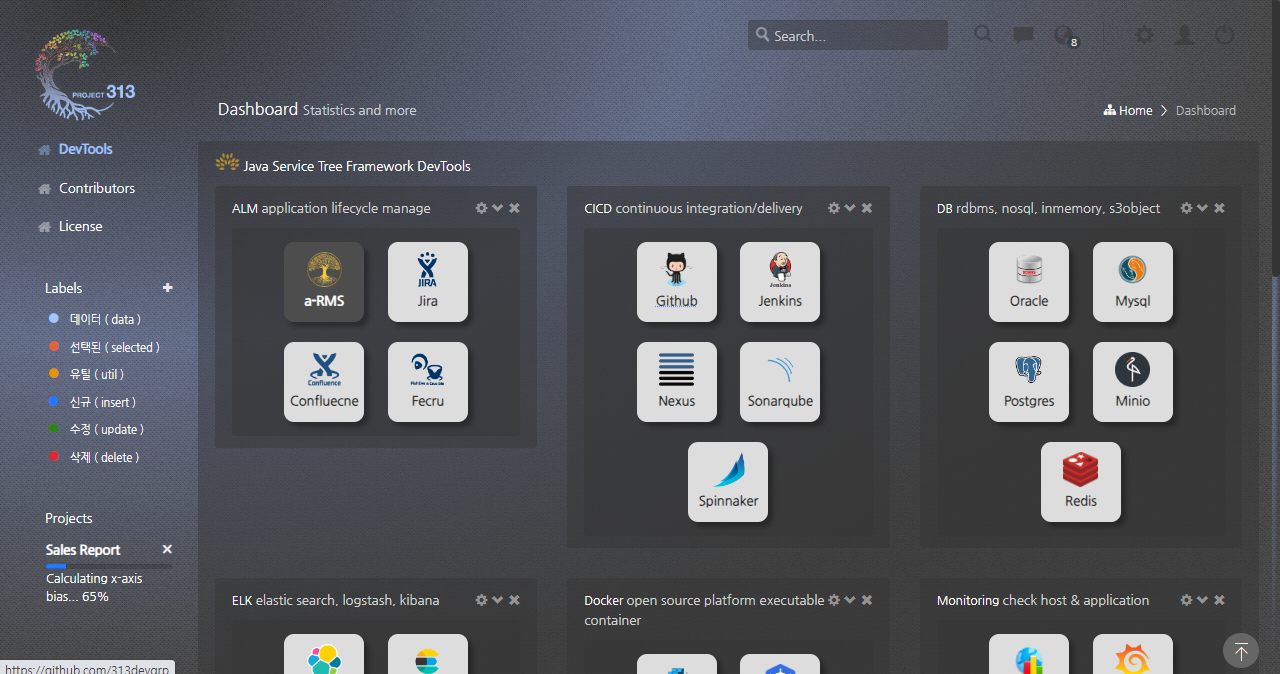The height and width of the screenshot is (674, 1280).
Task: Open the Spinnaker tile
Action: coord(728,482)
